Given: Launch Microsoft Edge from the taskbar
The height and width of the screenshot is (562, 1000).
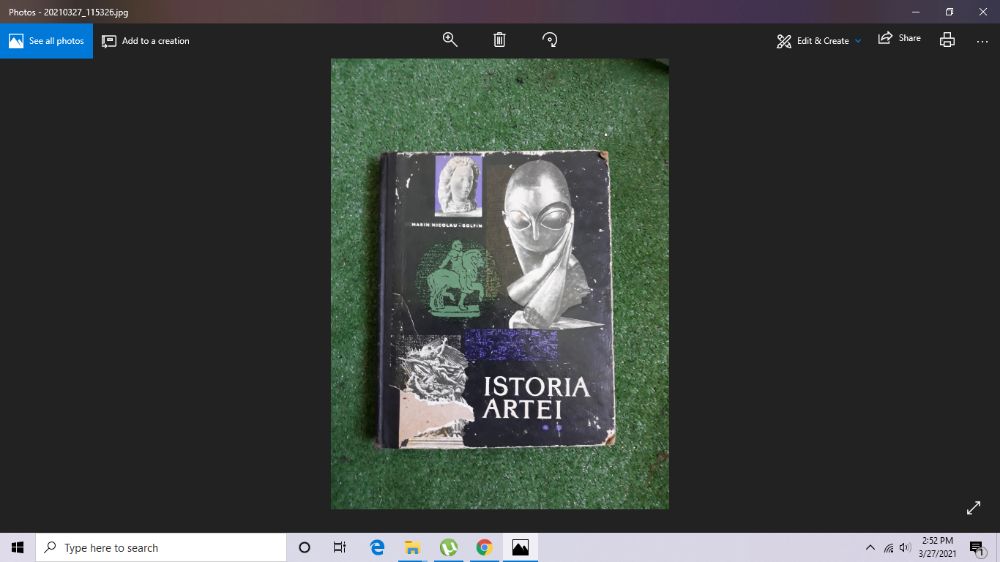Looking at the screenshot, I should tap(377, 547).
